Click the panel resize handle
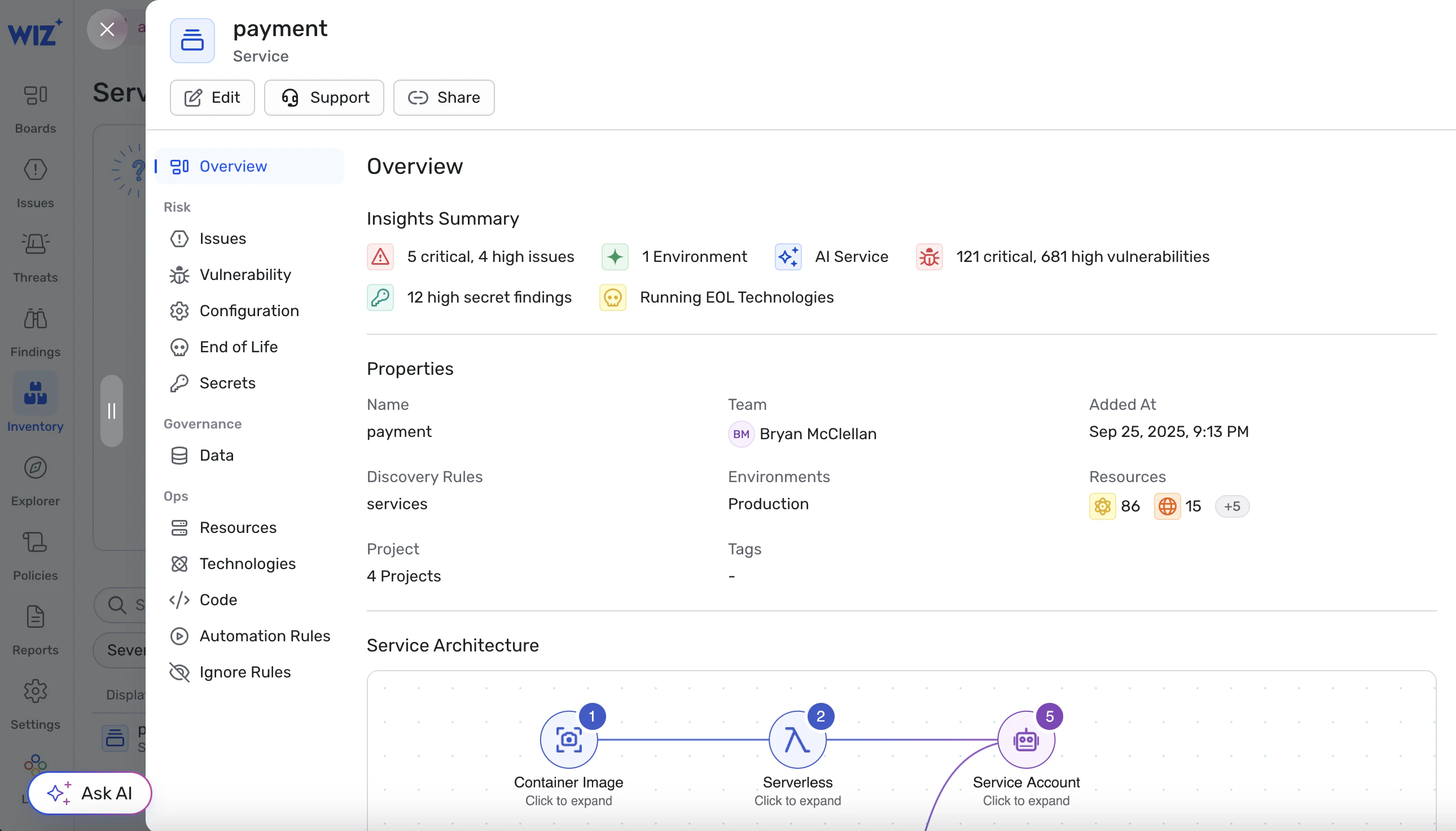Image resolution: width=1456 pixels, height=831 pixels. coord(112,410)
